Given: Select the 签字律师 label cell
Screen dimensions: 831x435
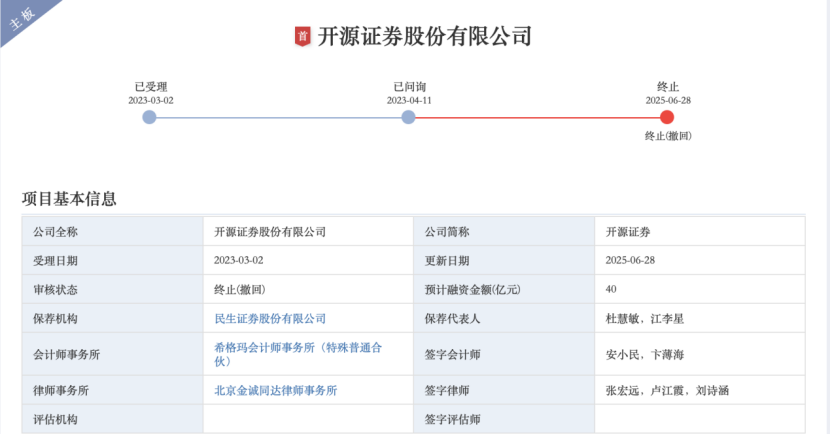Looking at the screenshot, I should [504, 390].
